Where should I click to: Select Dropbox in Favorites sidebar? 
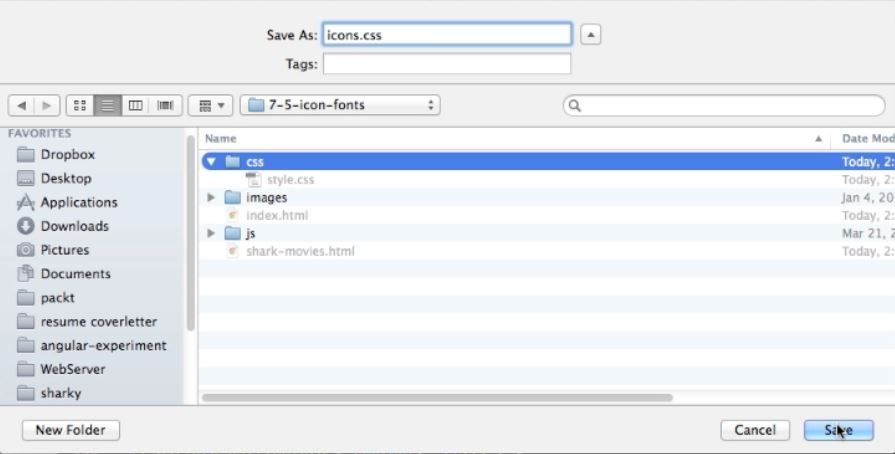point(67,155)
